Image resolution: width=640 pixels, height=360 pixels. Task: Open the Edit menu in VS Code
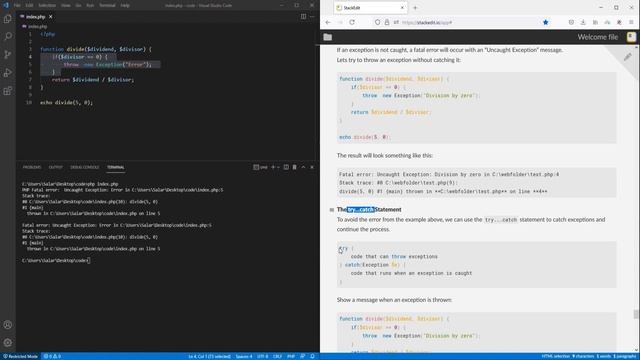click(29, 5)
